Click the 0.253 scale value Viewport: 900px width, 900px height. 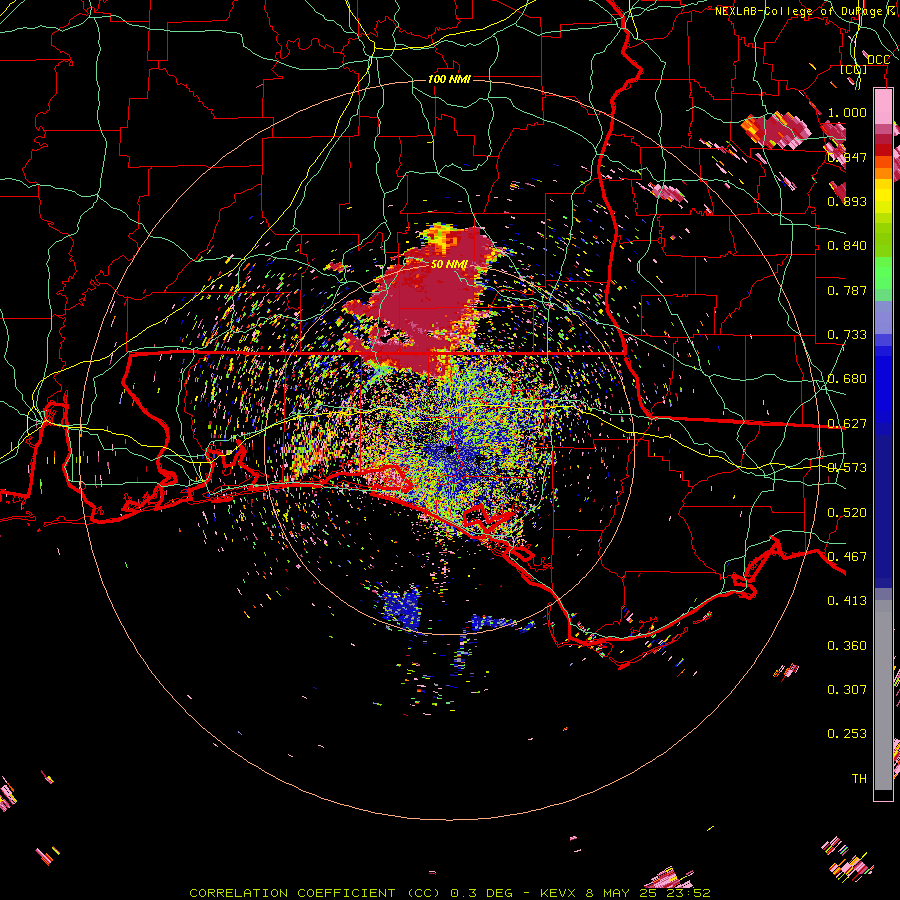pos(847,734)
